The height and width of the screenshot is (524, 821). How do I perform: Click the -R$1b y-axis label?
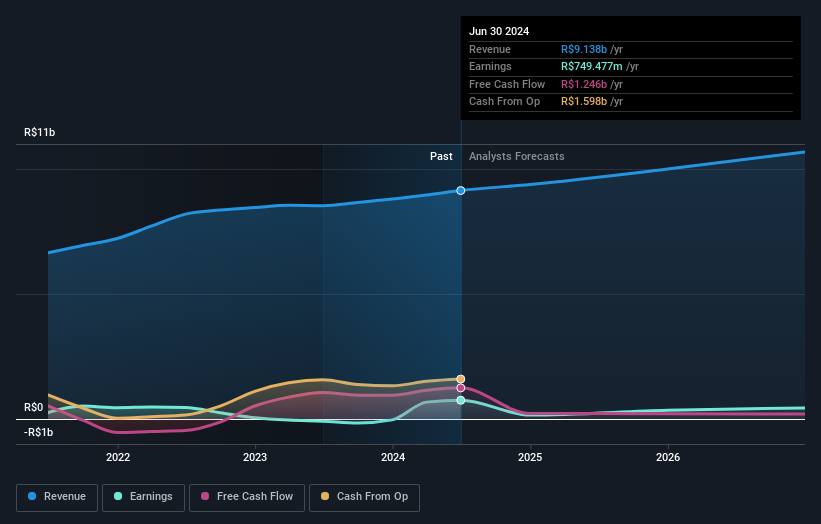pyautogui.click(x=38, y=432)
